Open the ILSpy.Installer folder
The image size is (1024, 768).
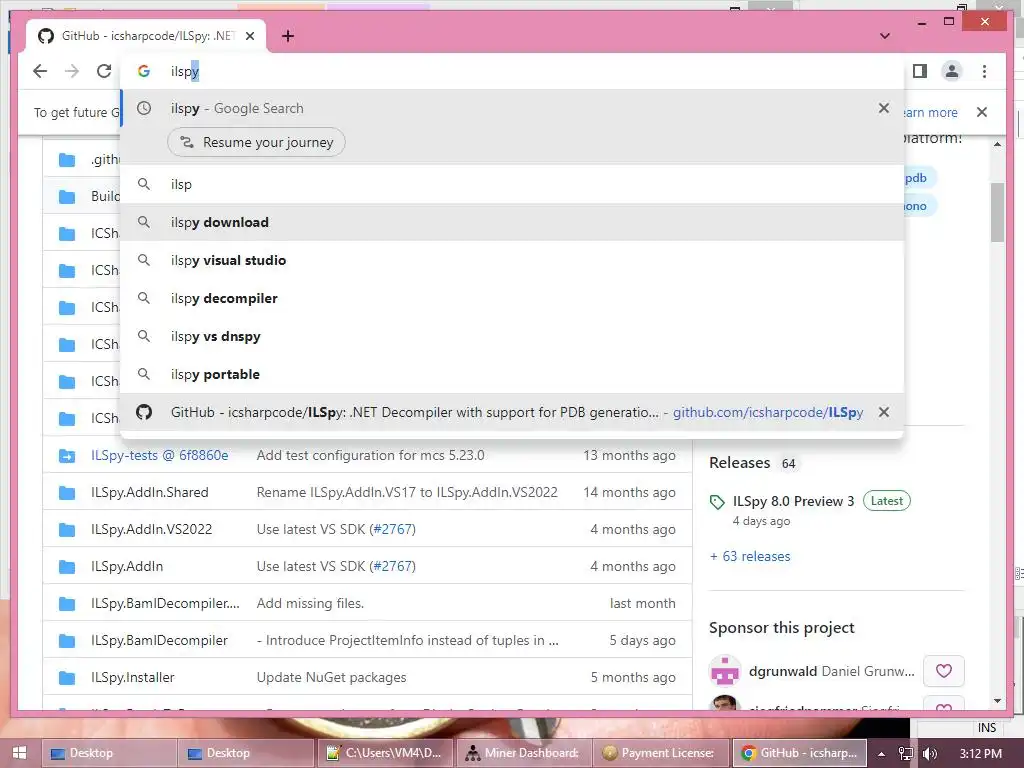(x=133, y=677)
